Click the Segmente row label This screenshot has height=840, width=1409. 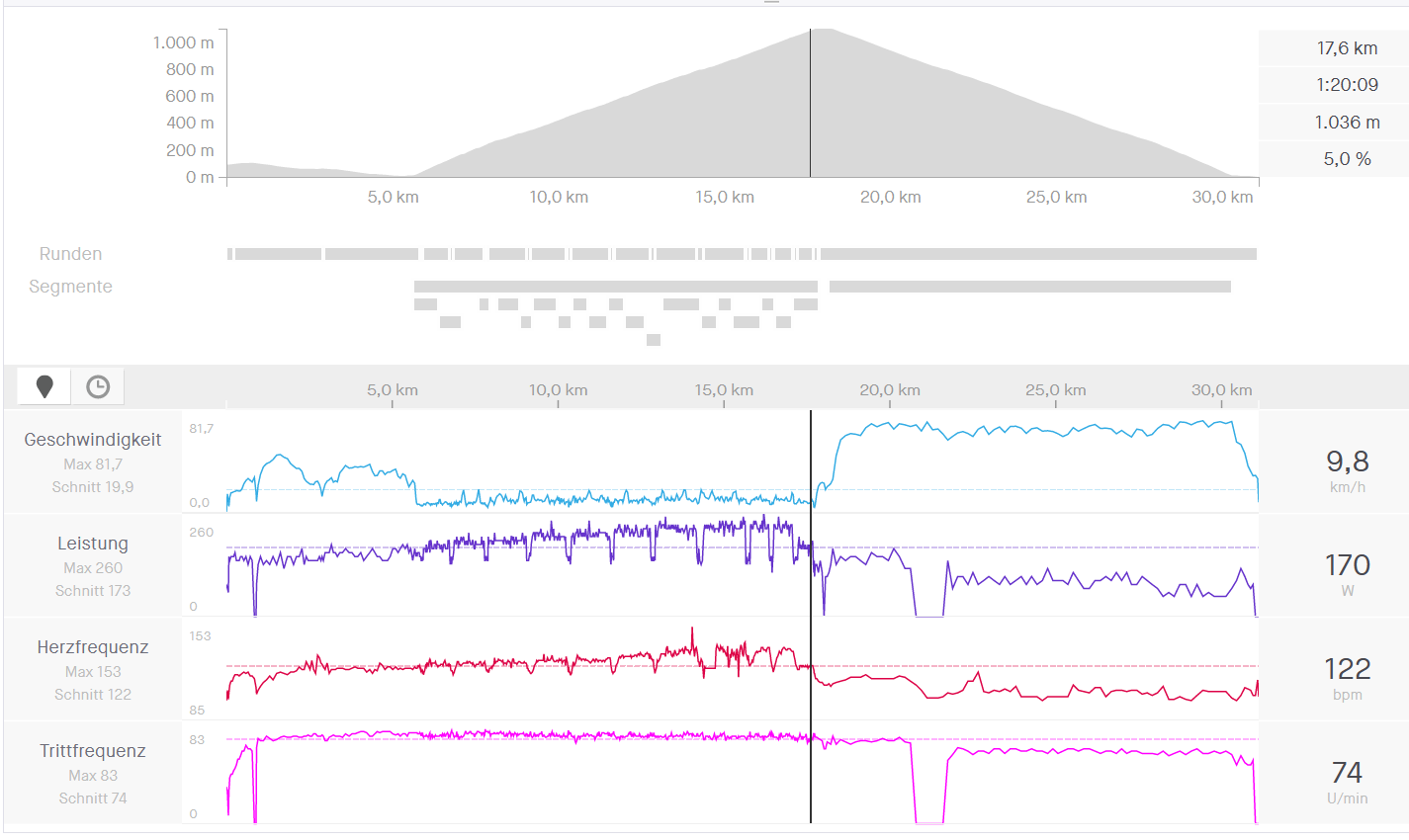click(70, 287)
